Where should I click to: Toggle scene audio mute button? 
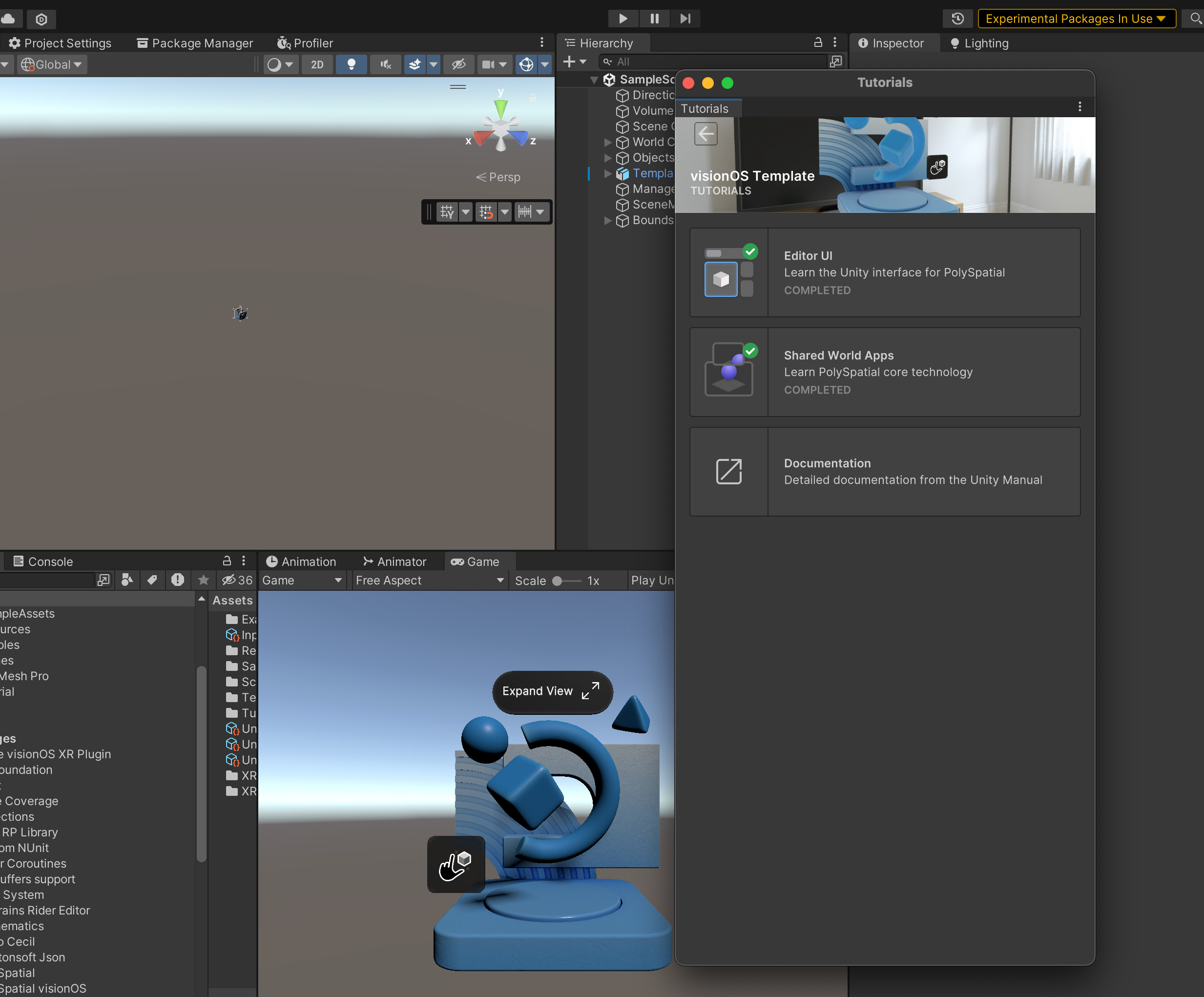pyautogui.click(x=385, y=64)
